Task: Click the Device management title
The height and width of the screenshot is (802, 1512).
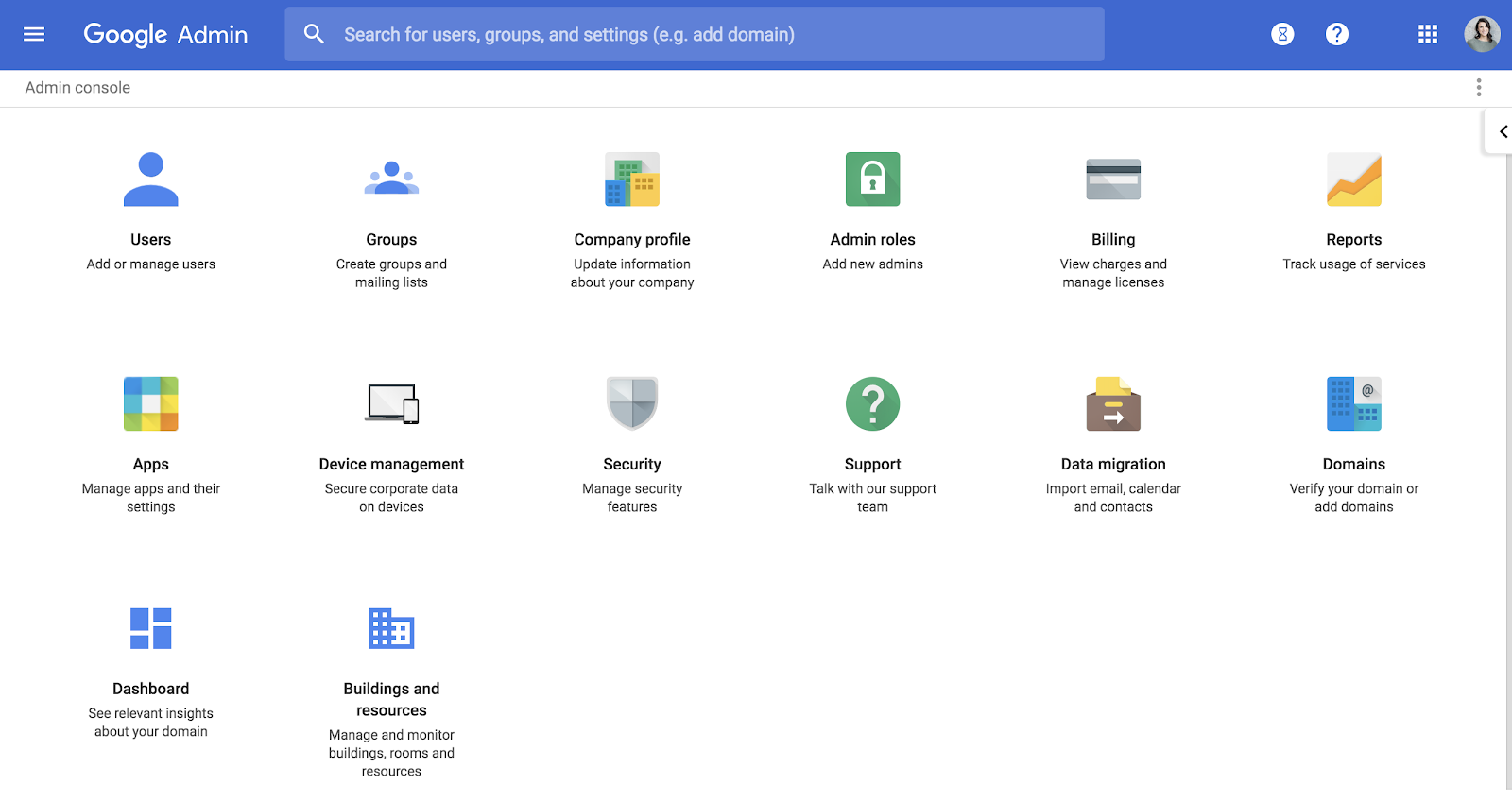Action: coord(391,465)
